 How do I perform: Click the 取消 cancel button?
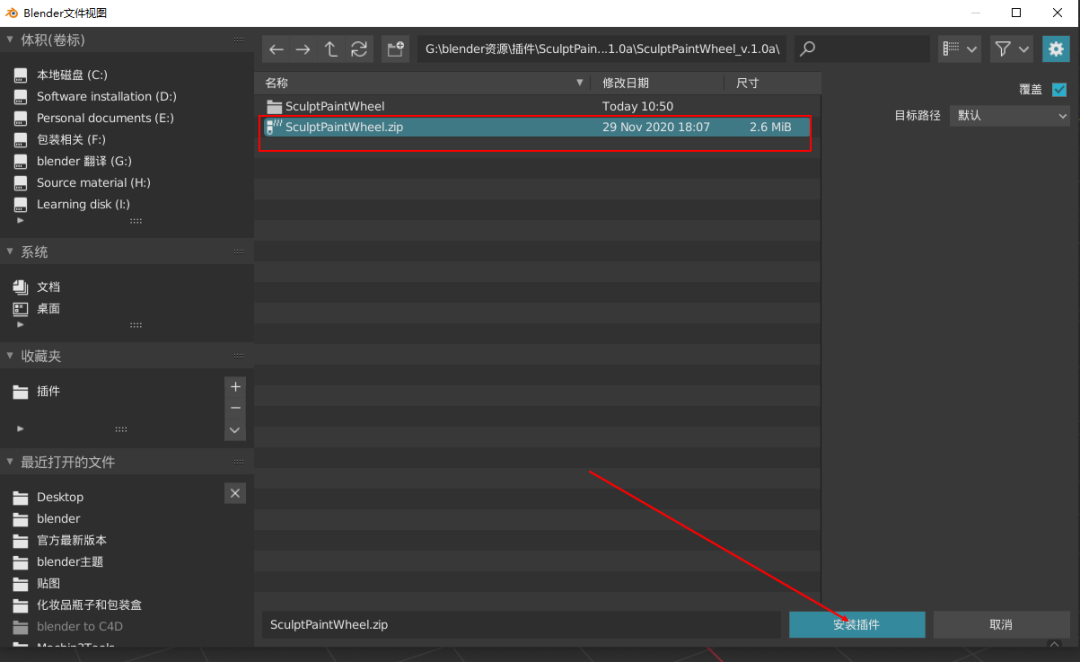[x=1001, y=625]
